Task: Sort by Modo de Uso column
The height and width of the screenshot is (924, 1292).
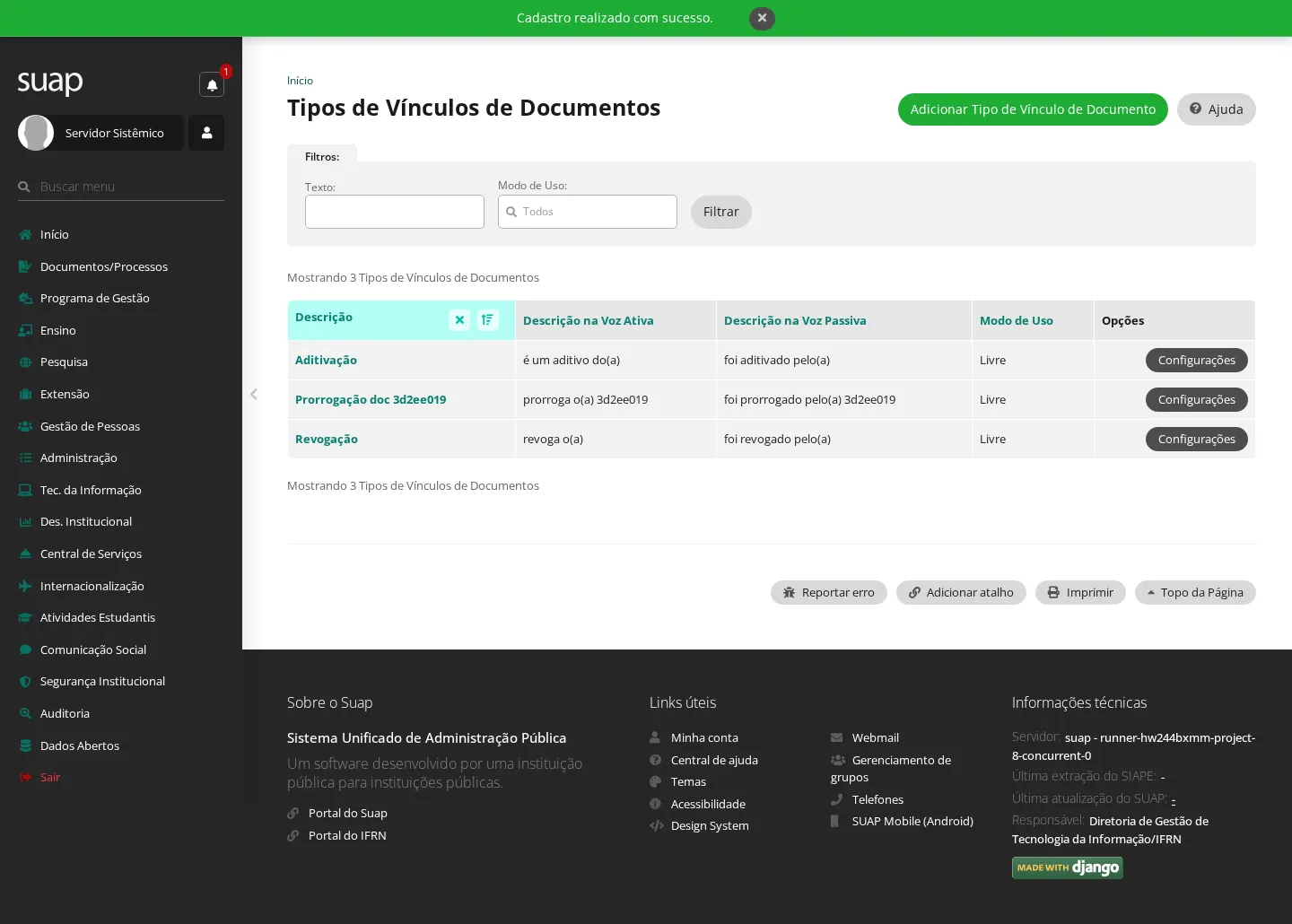Action: pos(1017,320)
